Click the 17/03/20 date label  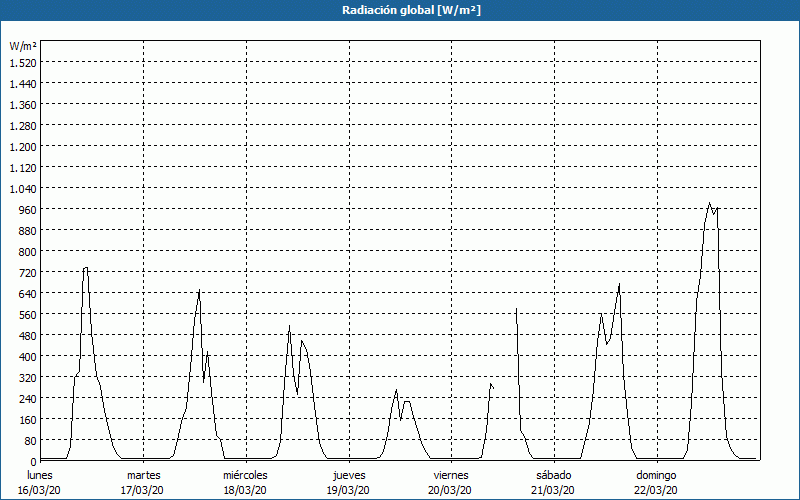[142, 490]
